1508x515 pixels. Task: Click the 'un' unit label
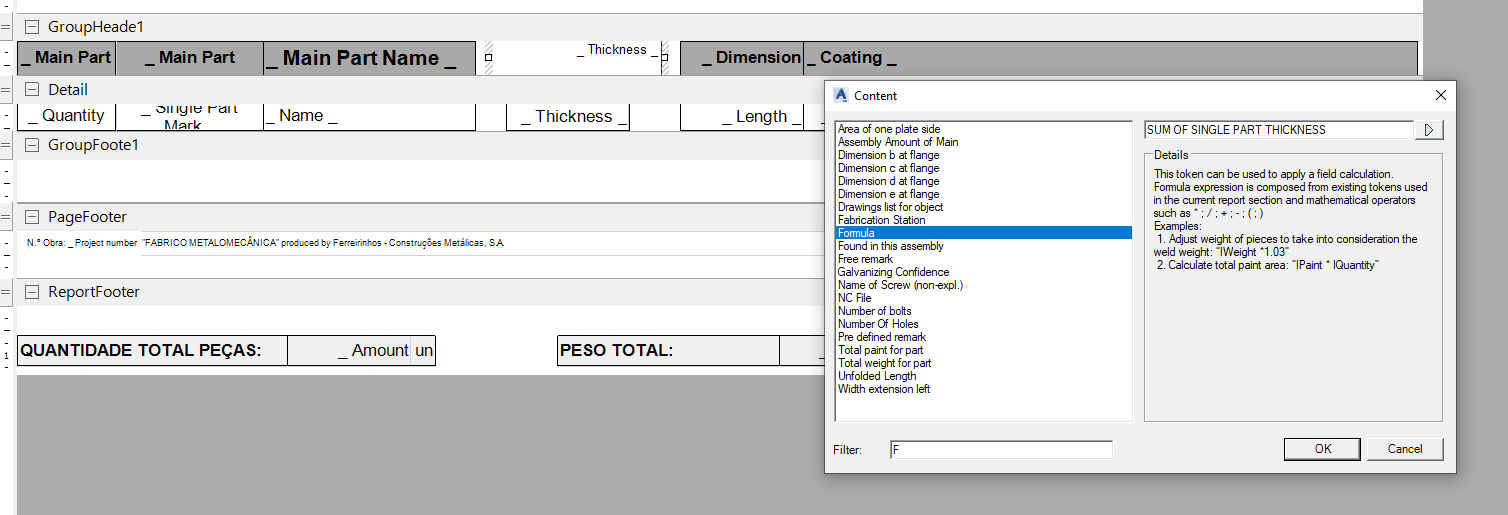point(424,350)
